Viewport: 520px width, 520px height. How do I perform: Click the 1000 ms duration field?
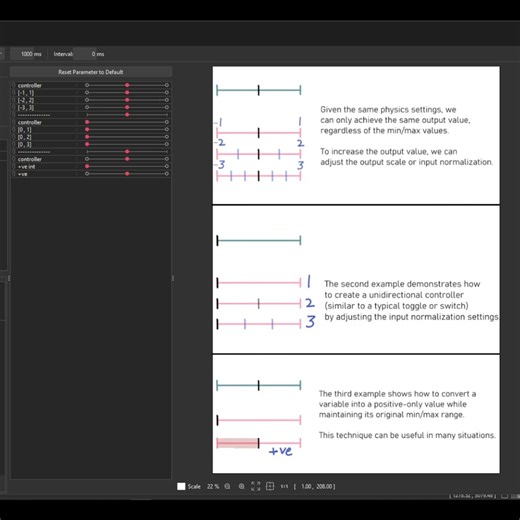(28, 54)
